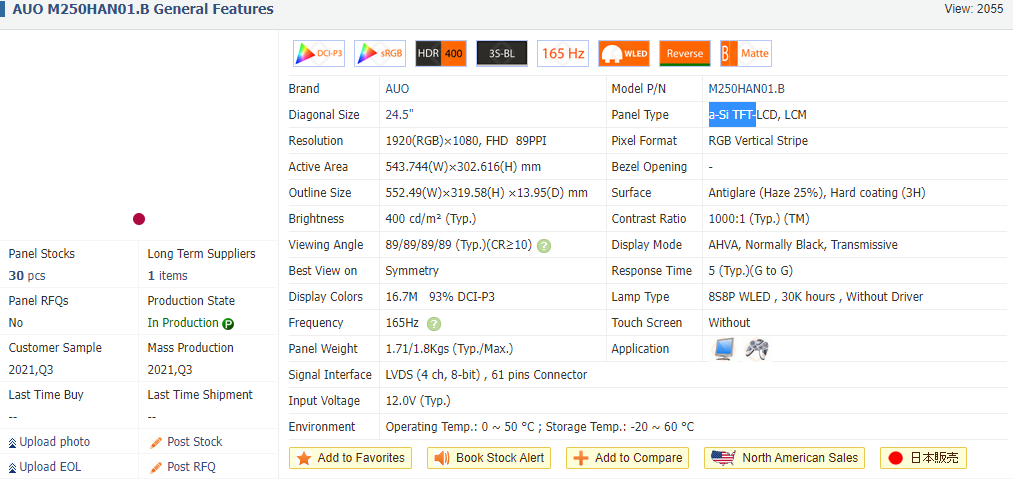The height and width of the screenshot is (480, 1013).
Task: Click the 552.49(W)×319.58(H) outline size value
Action: 486,193
